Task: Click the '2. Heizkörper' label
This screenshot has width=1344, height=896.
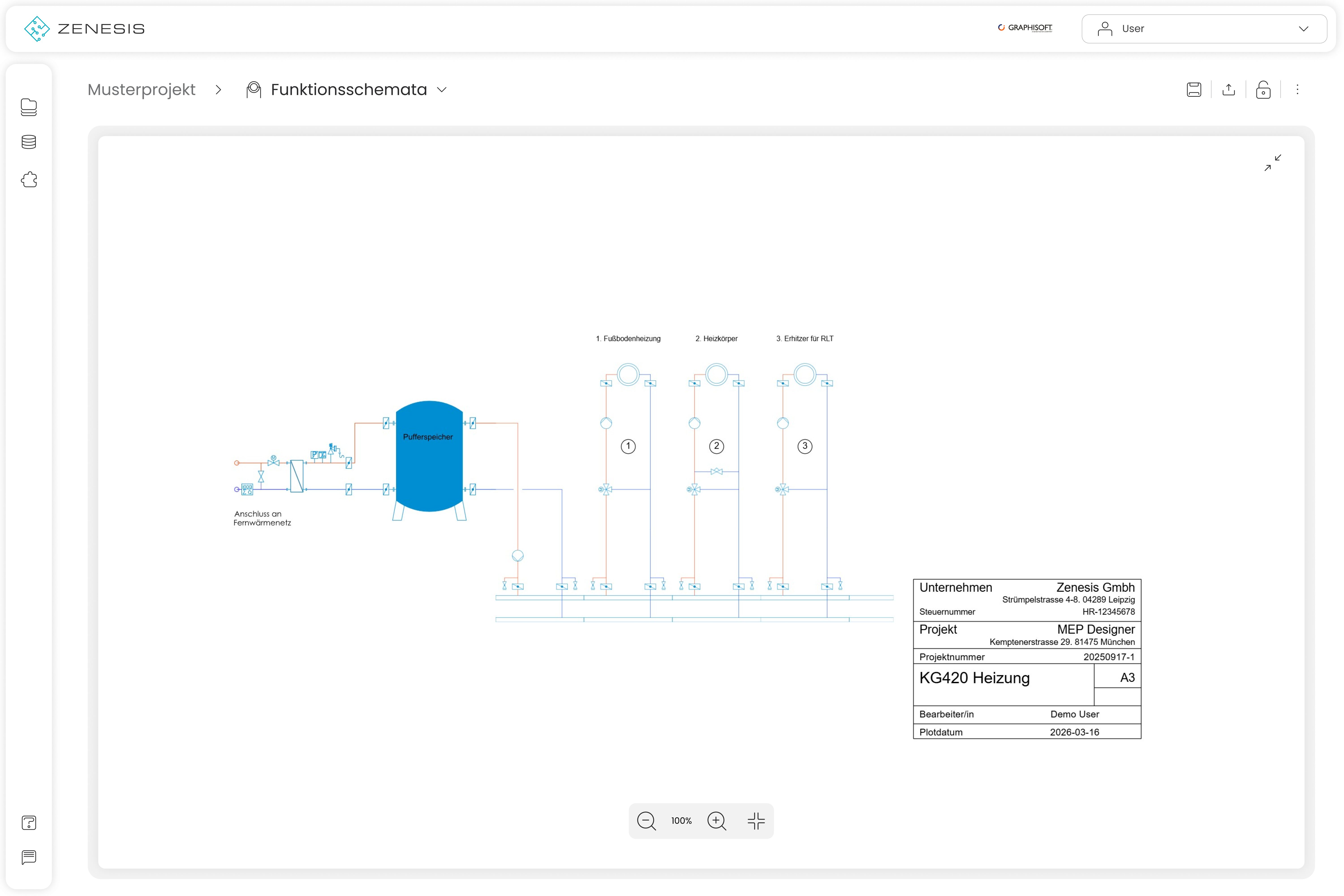Action: tap(717, 339)
